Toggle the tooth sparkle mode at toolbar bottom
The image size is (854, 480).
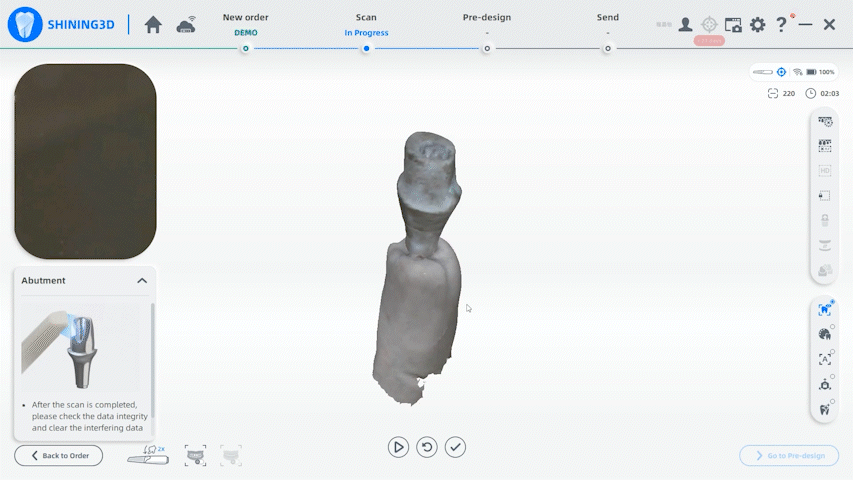(x=825, y=410)
